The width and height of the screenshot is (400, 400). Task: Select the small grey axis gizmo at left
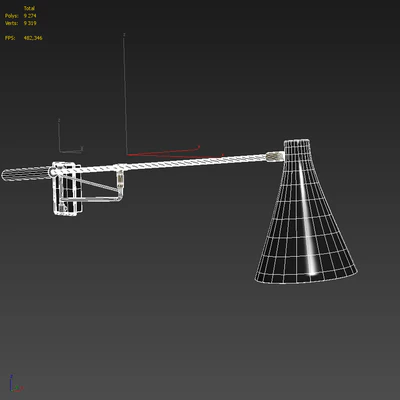tap(70, 137)
